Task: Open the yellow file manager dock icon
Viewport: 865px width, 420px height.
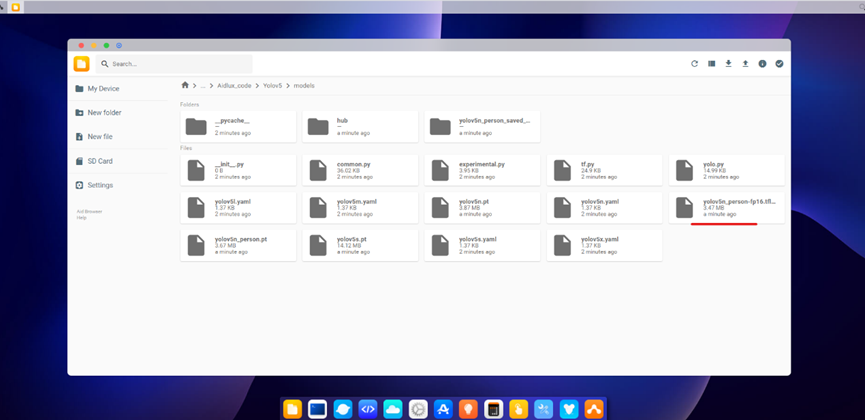Action: (292, 409)
